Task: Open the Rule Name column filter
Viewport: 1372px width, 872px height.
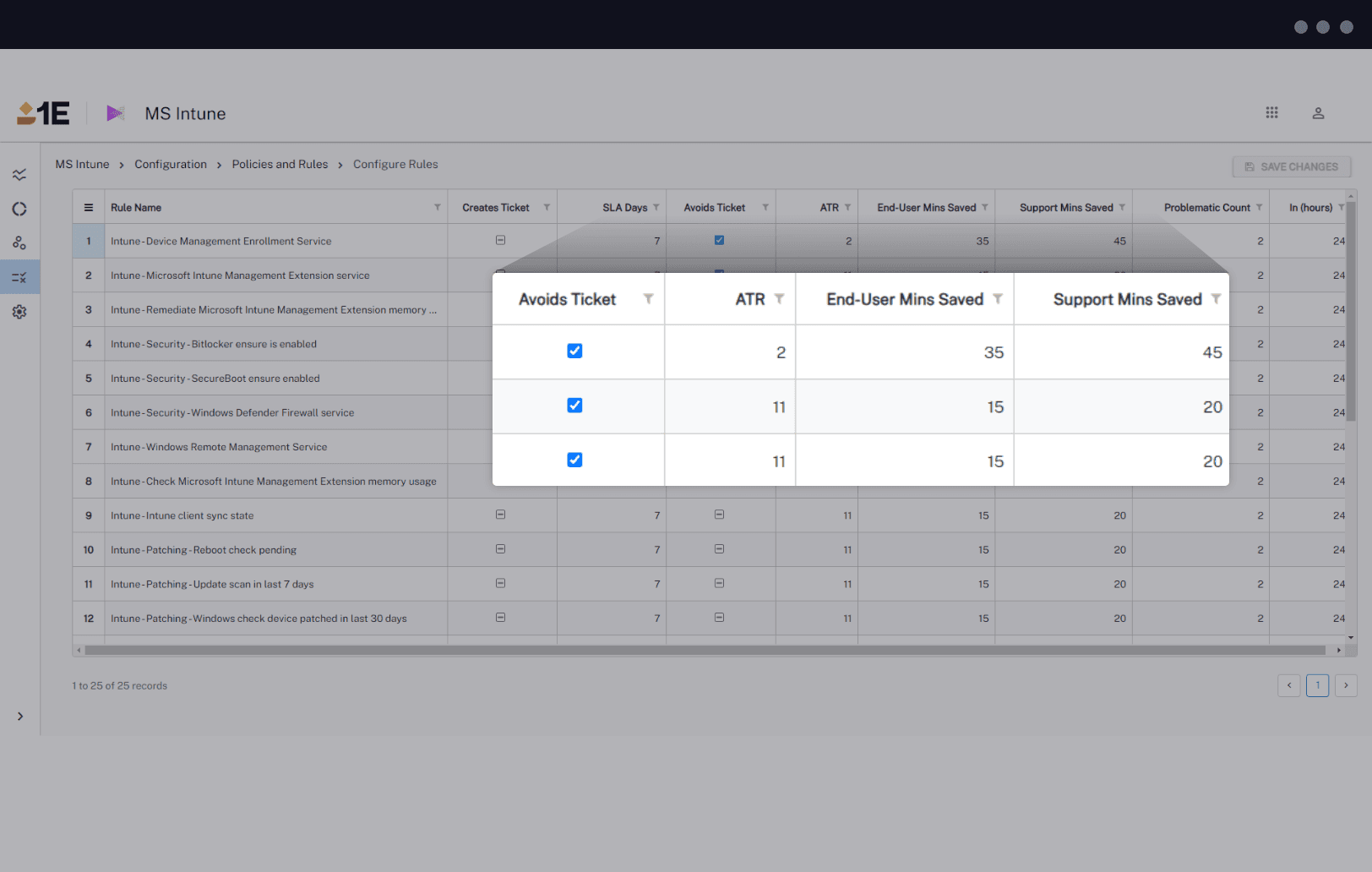Action: pyautogui.click(x=437, y=206)
